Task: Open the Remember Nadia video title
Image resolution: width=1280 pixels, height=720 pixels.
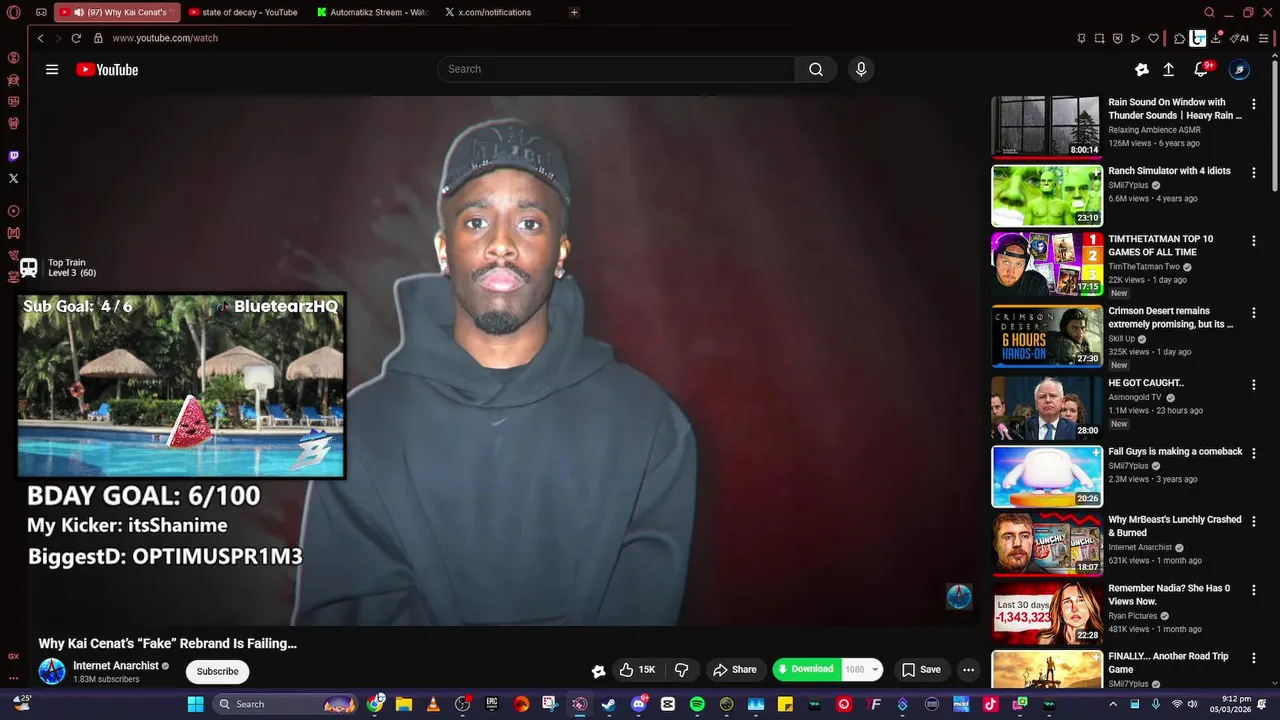Action: [1169, 594]
